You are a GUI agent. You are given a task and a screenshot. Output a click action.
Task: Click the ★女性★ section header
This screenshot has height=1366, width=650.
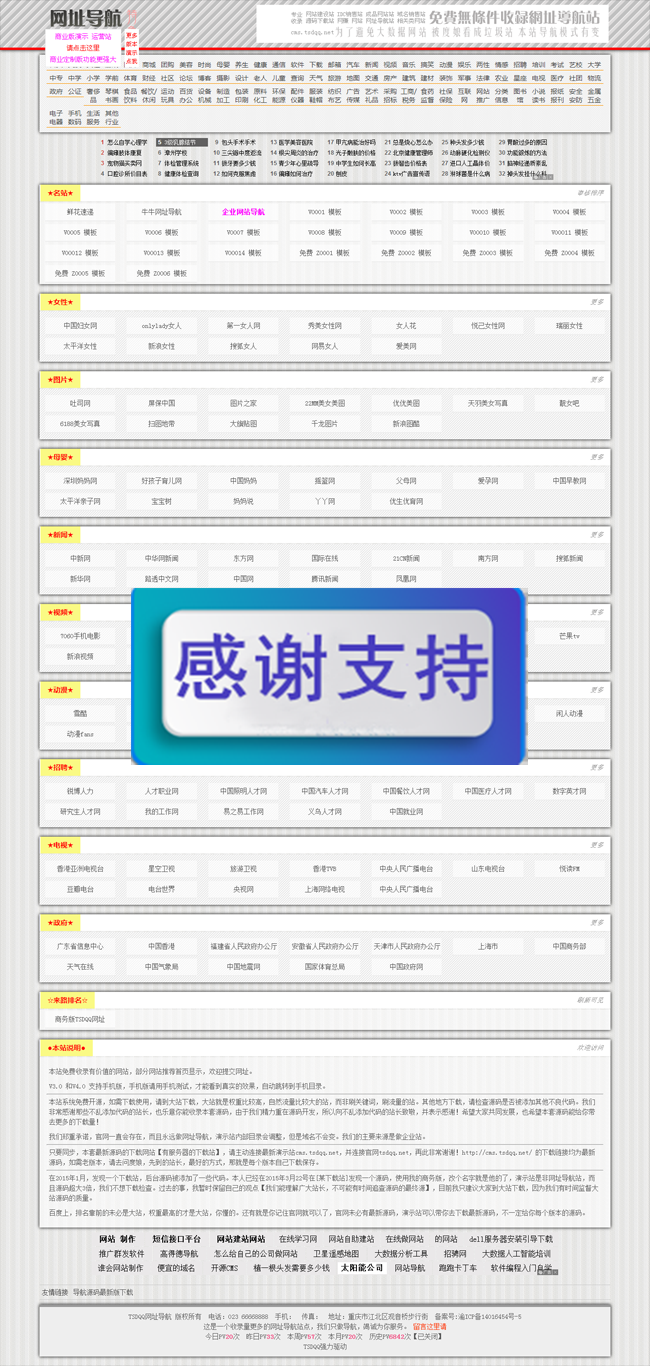pos(60,301)
